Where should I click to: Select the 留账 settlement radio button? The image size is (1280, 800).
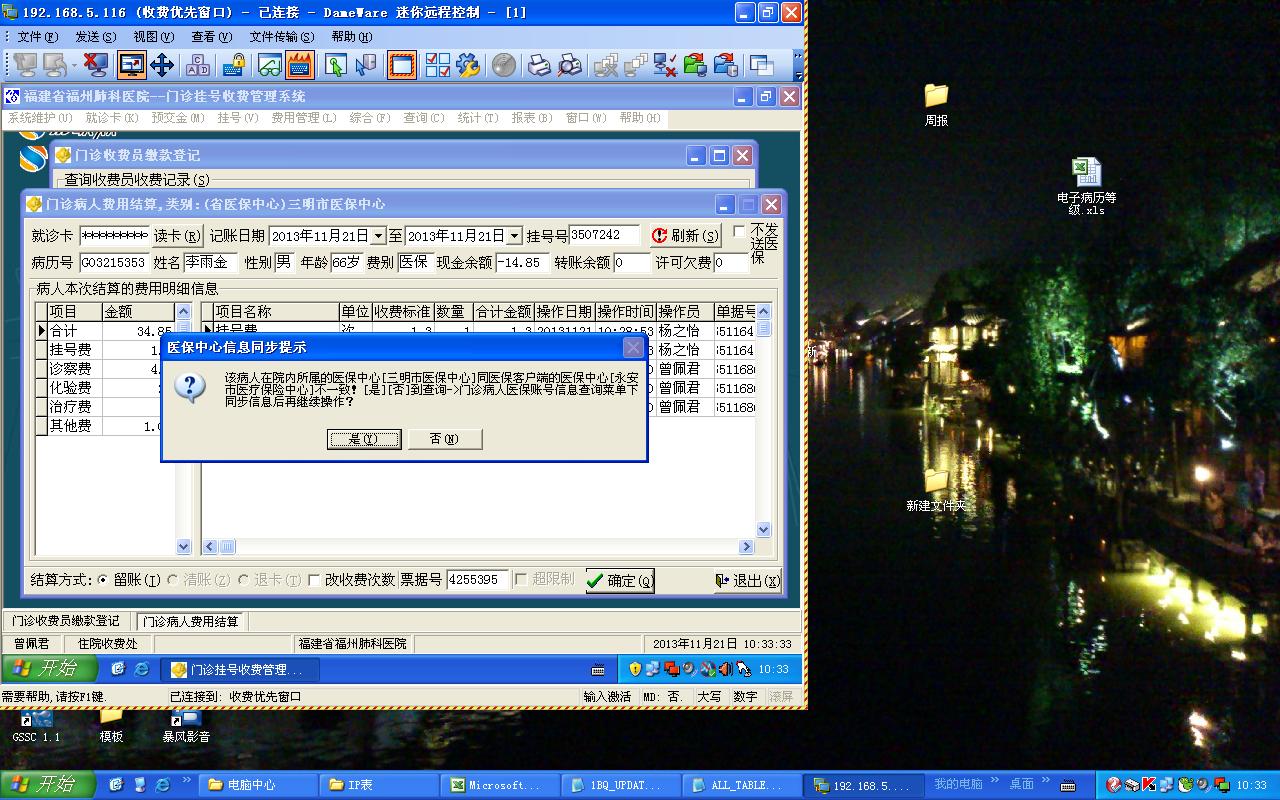click(104, 580)
